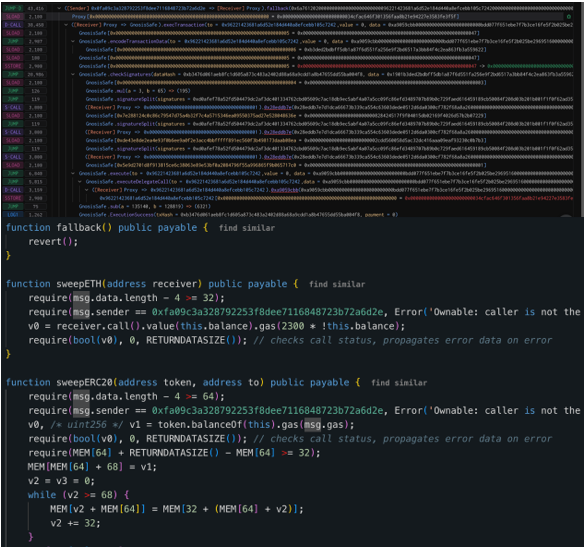Select the GnosisSafe.sub trace row
Screen dimensions: 584x548
145,206
